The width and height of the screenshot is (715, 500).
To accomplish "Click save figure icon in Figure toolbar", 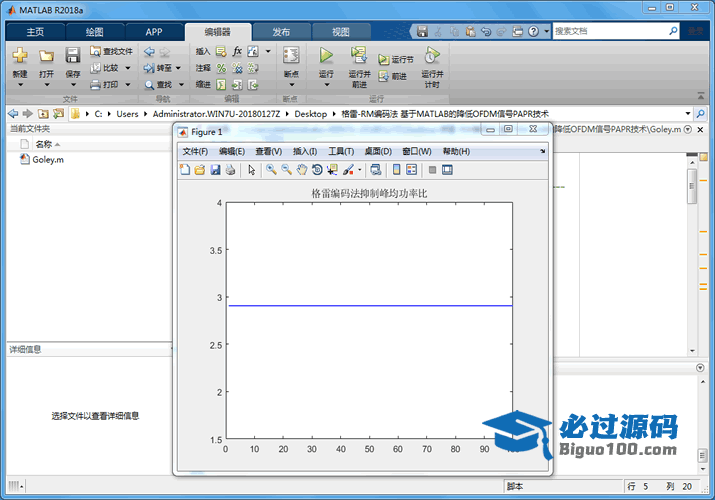I will click(x=215, y=170).
